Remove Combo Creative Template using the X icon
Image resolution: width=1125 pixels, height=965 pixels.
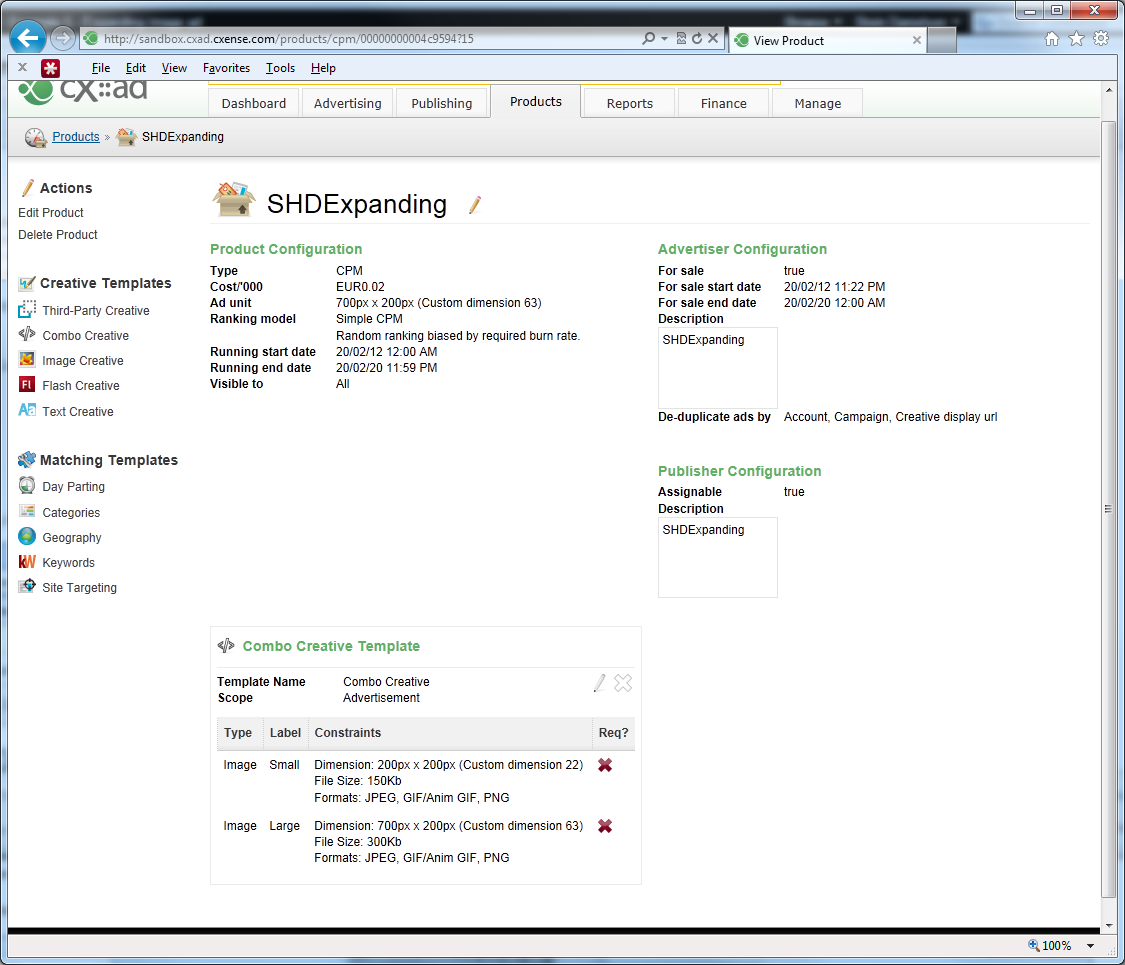[x=623, y=683]
